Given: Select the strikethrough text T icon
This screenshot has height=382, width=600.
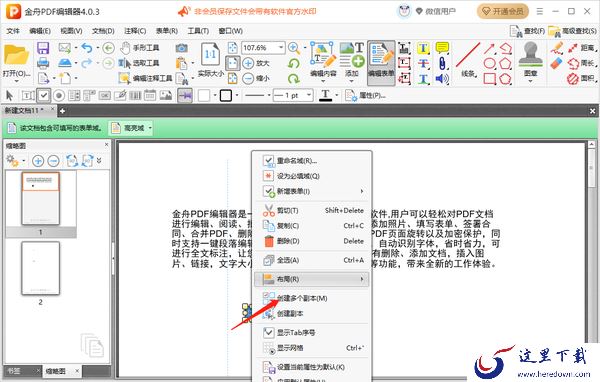Looking at the screenshot, I should (x=423, y=64).
